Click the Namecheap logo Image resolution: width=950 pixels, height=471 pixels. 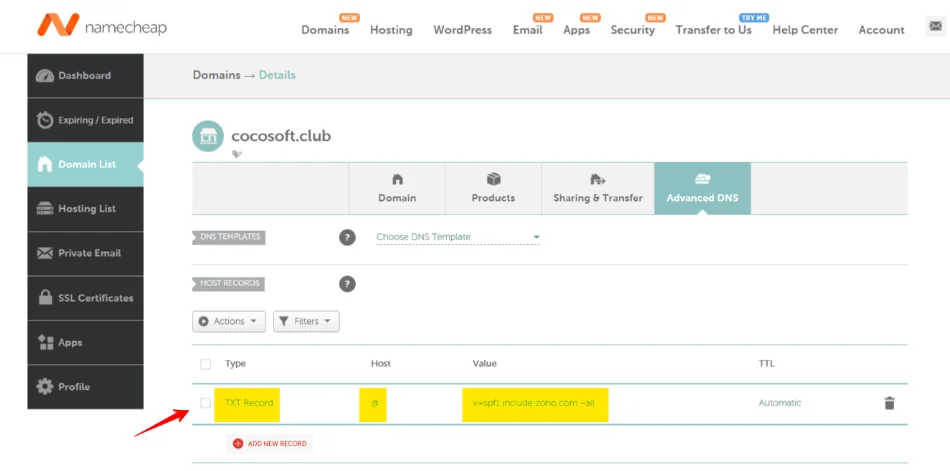[102, 25]
